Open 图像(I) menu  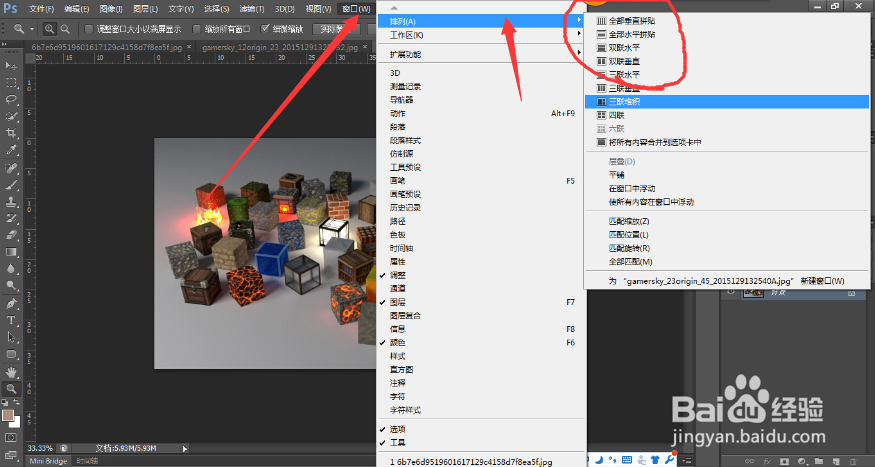click(111, 9)
